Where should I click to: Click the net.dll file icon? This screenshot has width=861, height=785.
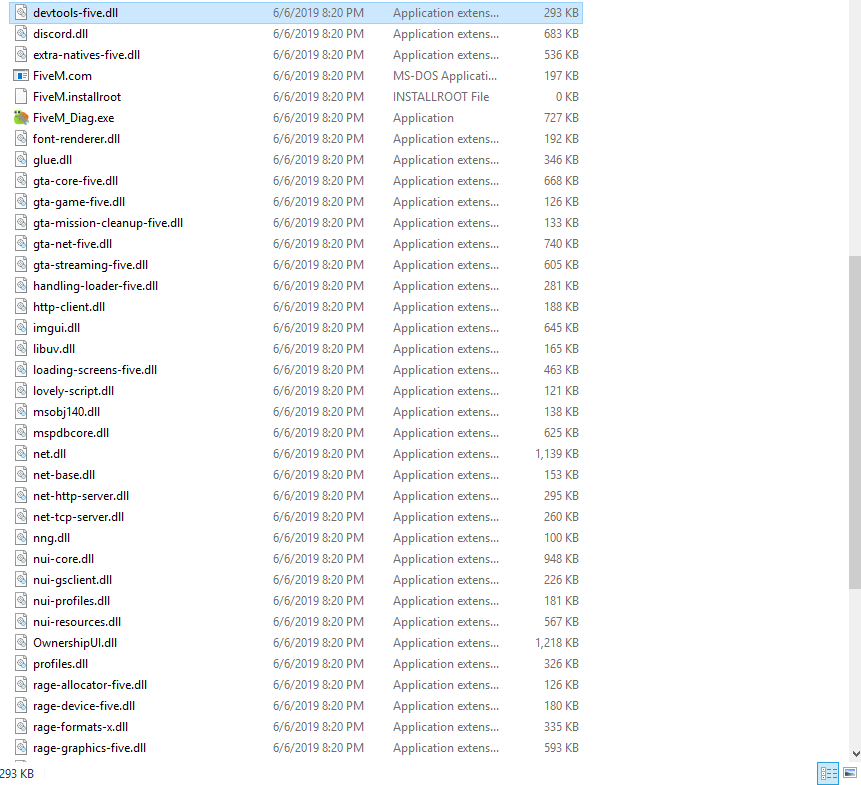pos(21,454)
